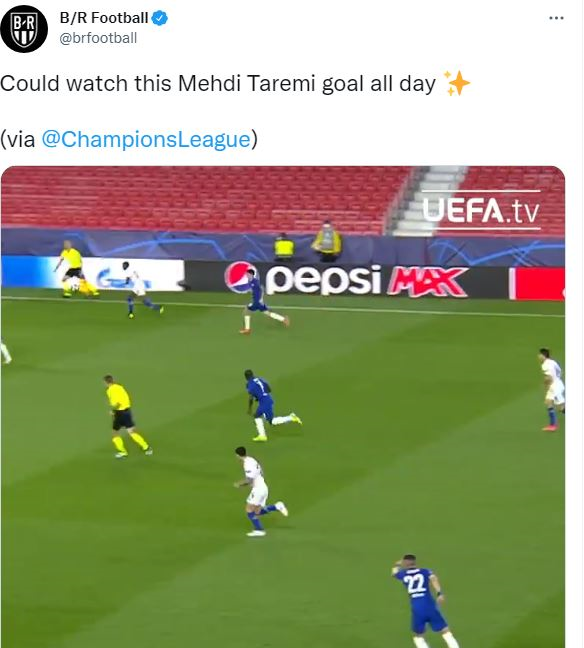Click the "(via" text before the mention
Image resolution: width=584 pixels, height=648 pixels.
(x=18, y=139)
